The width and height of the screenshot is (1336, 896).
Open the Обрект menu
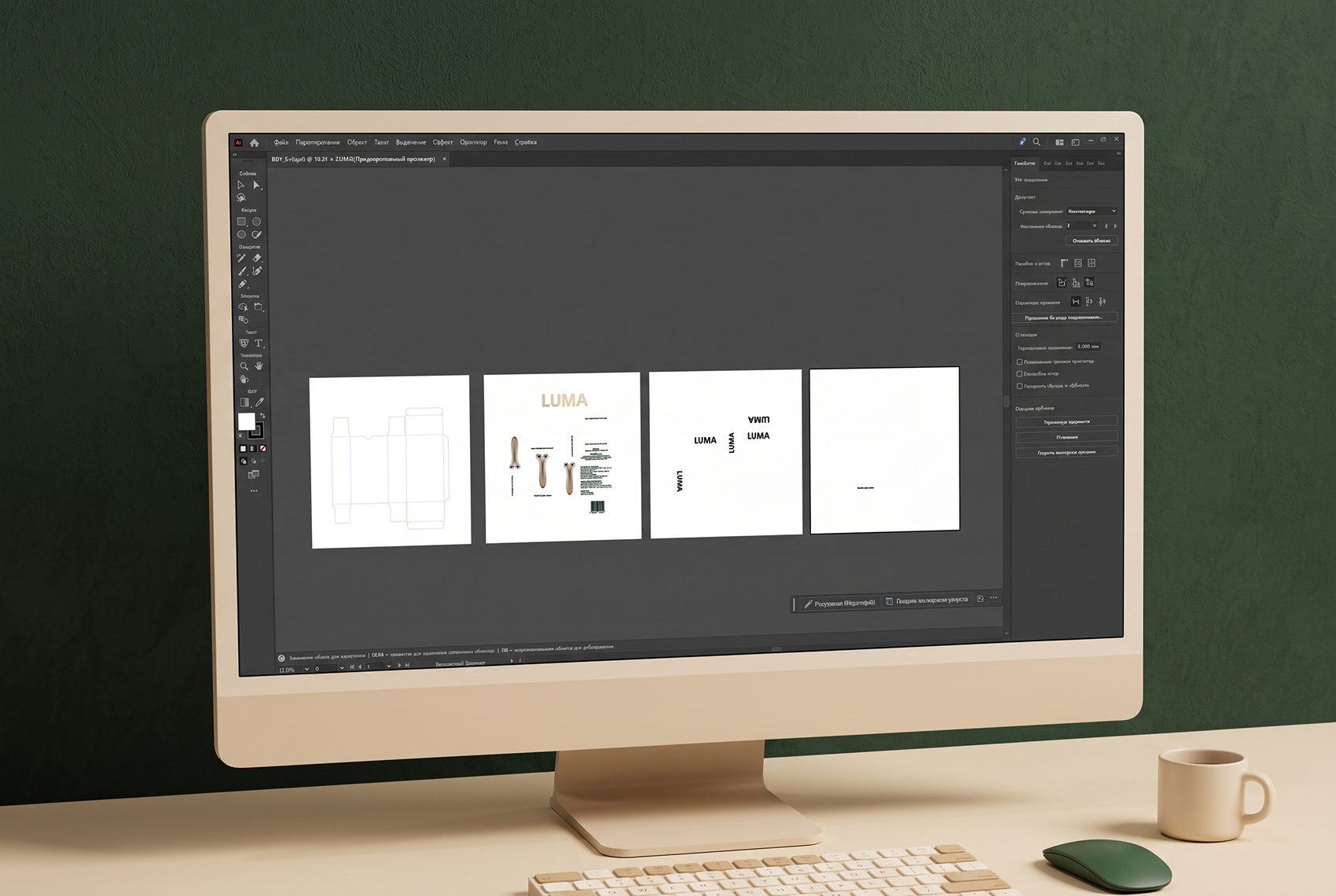(x=357, y=143)
